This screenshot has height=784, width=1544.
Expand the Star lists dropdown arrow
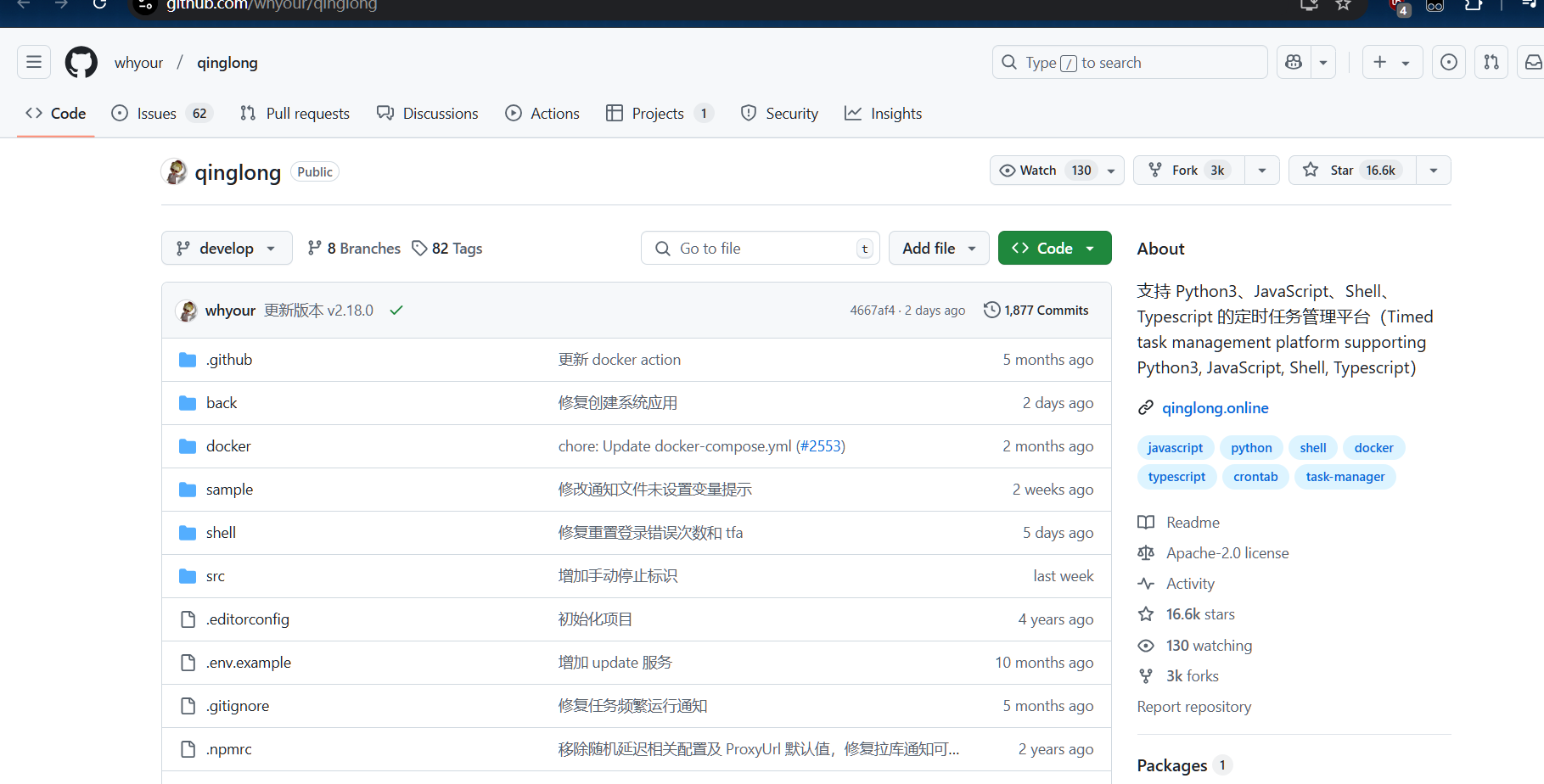coord(1434,170)
